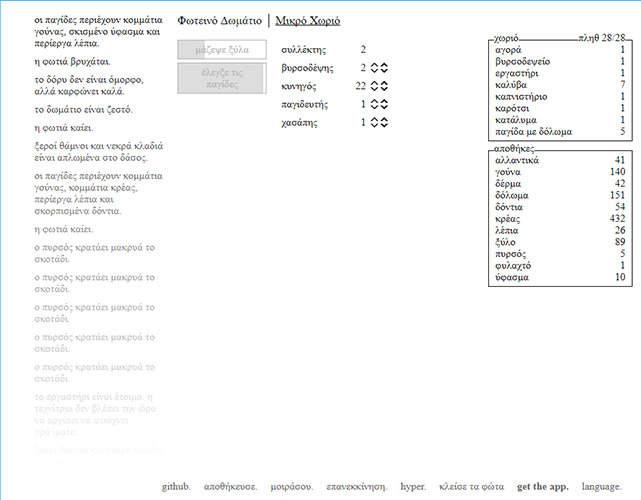The image size is (641, 500).
Task: Select the συλλέκτης worker row
Action: point(324,50)
